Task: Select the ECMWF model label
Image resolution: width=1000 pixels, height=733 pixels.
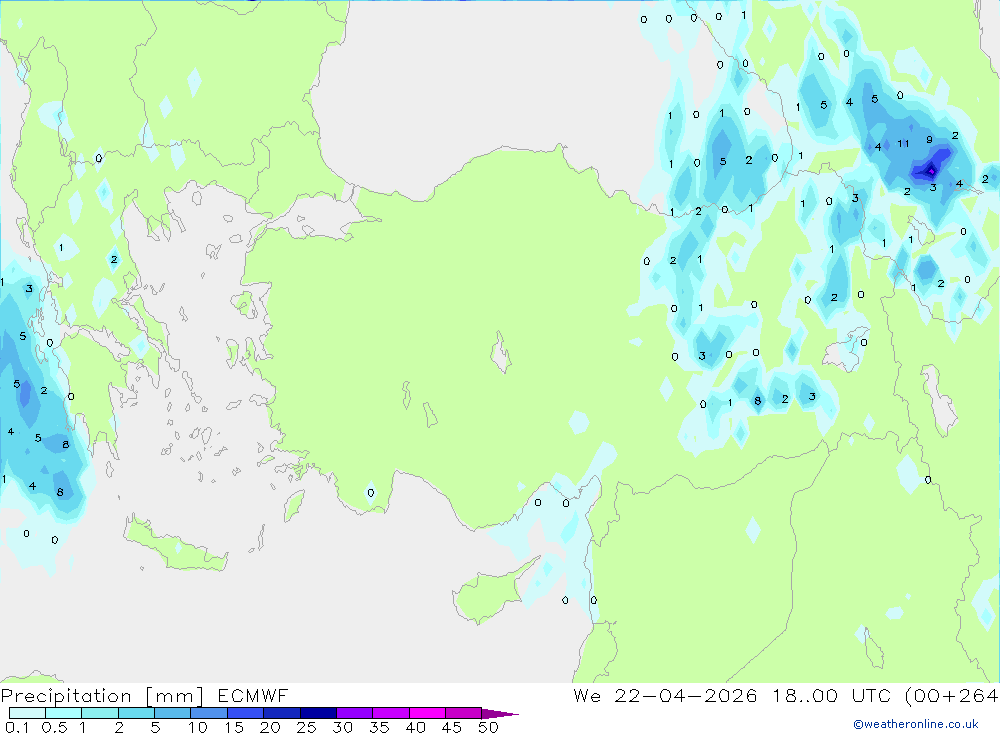Action: (253, 695)
